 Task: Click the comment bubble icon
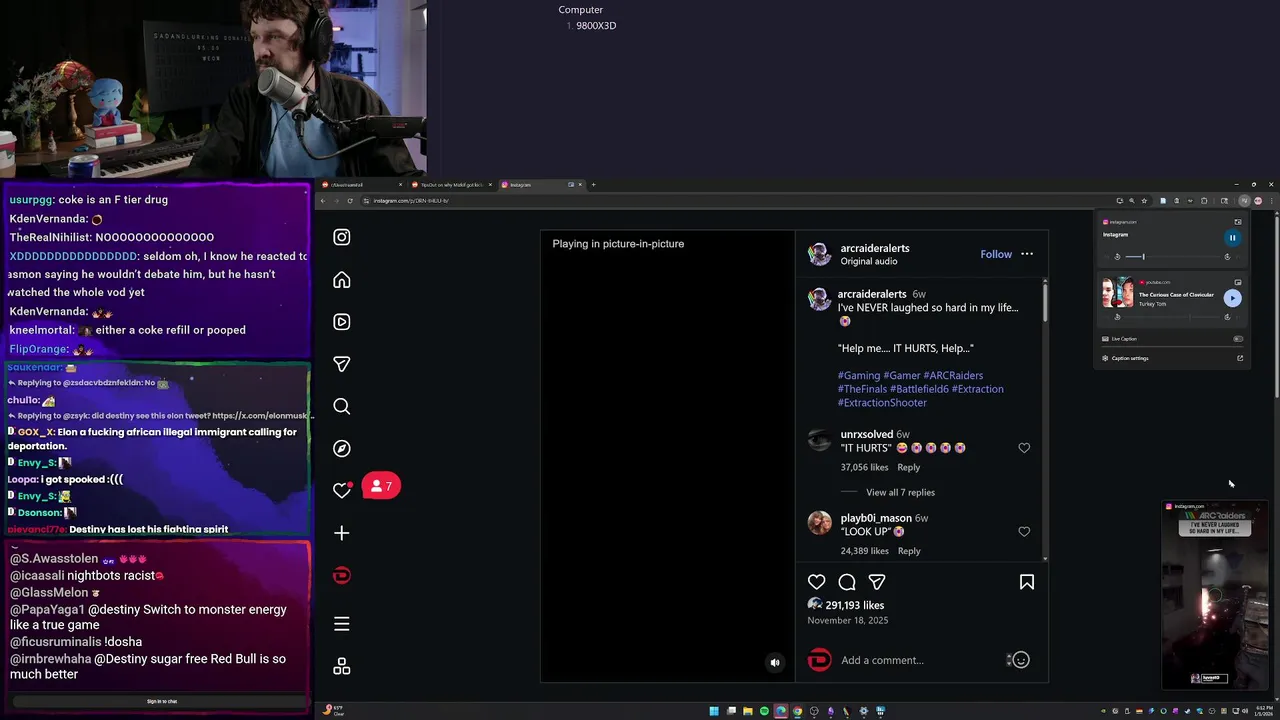coord(847,582)
